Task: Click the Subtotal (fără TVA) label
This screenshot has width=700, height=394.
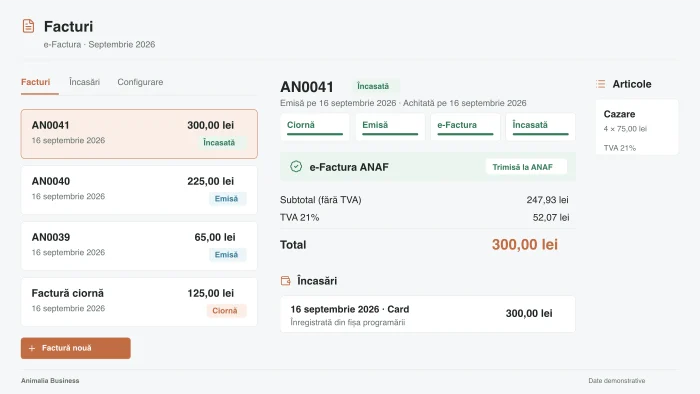Action: [x=321, y=200]
